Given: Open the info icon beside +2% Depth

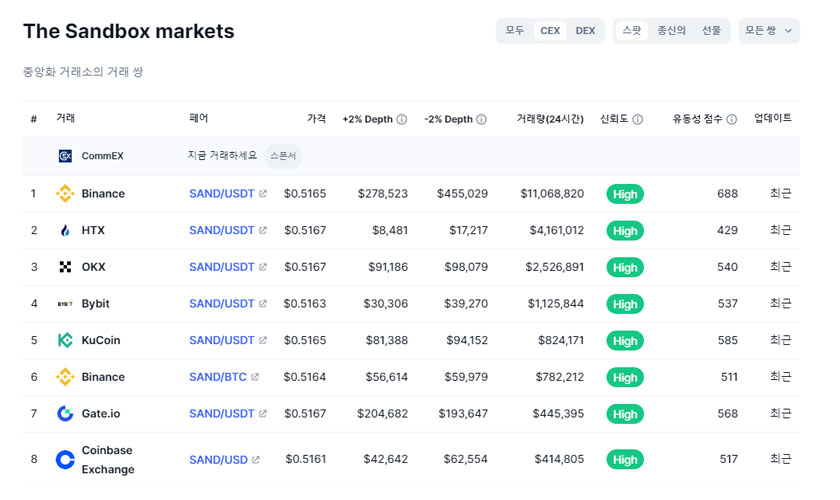Looking at the screenshot, I should 402,120.
